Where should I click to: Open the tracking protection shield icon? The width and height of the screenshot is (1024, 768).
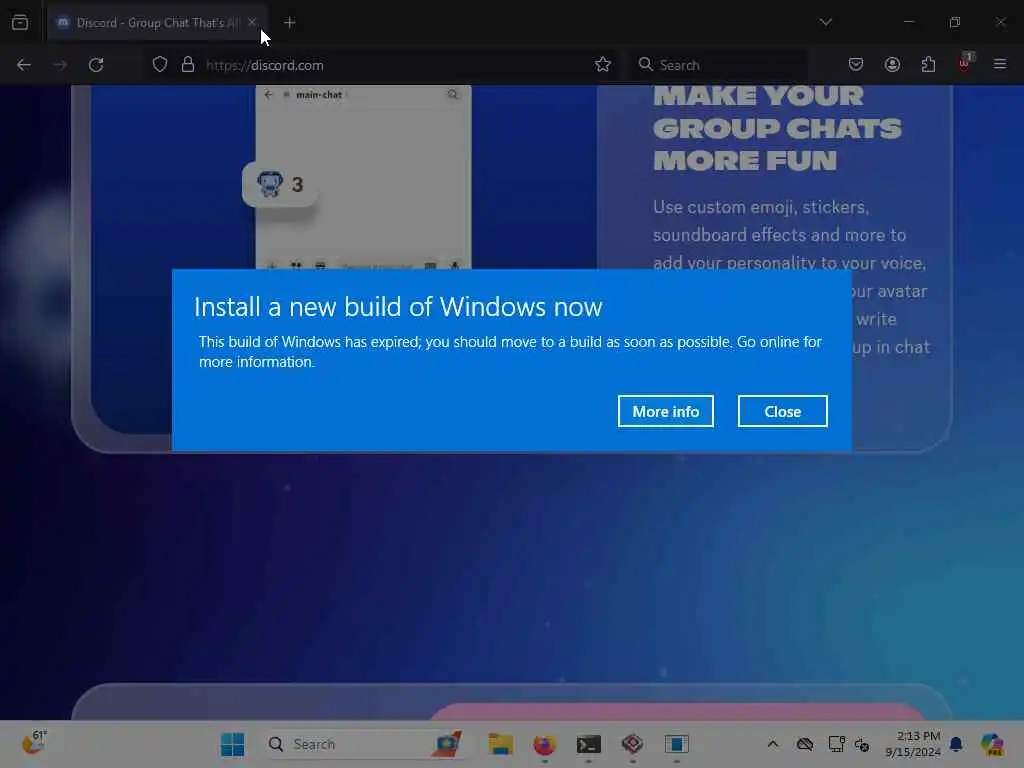[x=160, y=65]
